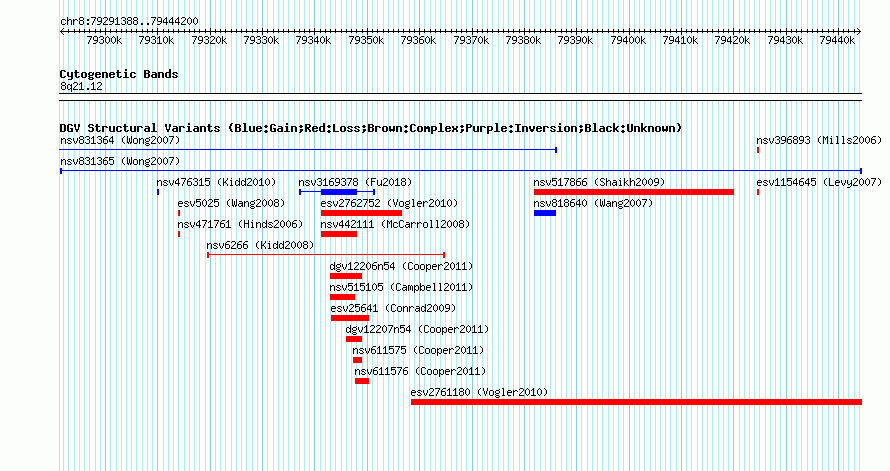This screenshot has width=890, height=471.
Task: Click the tiny red nsv471761 marker
Action: pyautogui.click(x=179, y=234)
